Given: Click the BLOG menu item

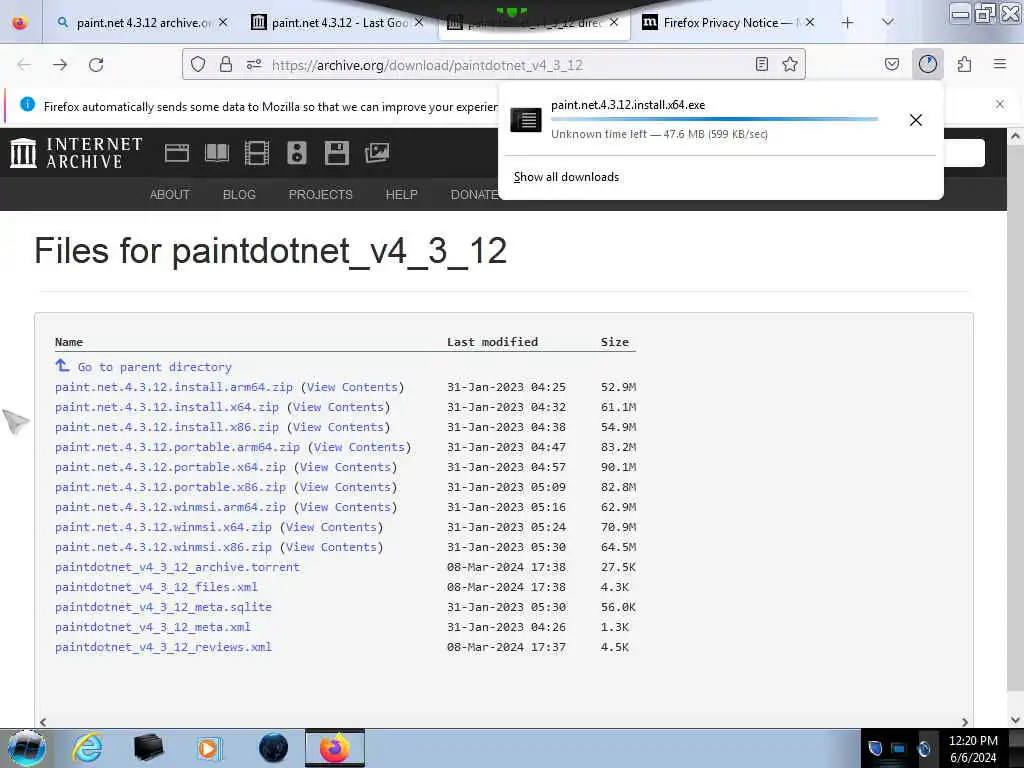Looking at the screenshot, I should tap(239, 195).
